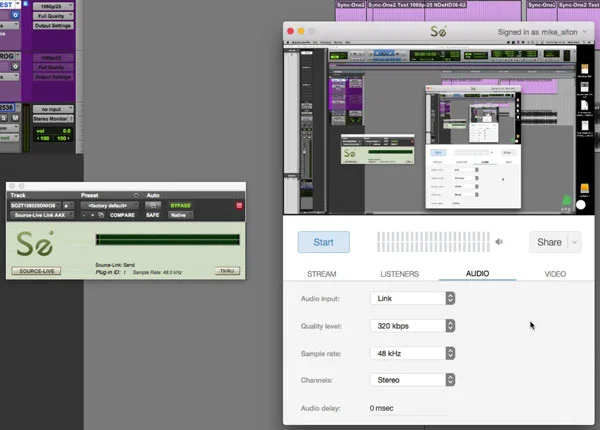Click the dimmed Output Settings on PROG track
This screenshot has height=430, width=600.
(x=53, y=77)
